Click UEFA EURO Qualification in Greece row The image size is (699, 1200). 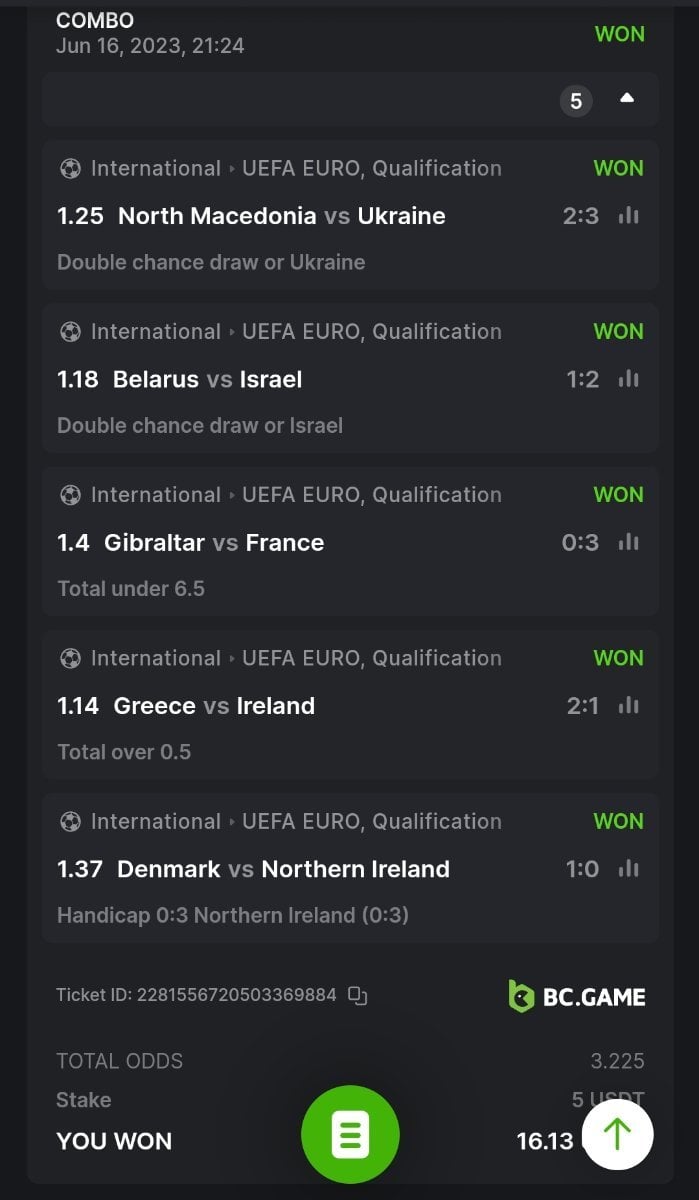371,658
